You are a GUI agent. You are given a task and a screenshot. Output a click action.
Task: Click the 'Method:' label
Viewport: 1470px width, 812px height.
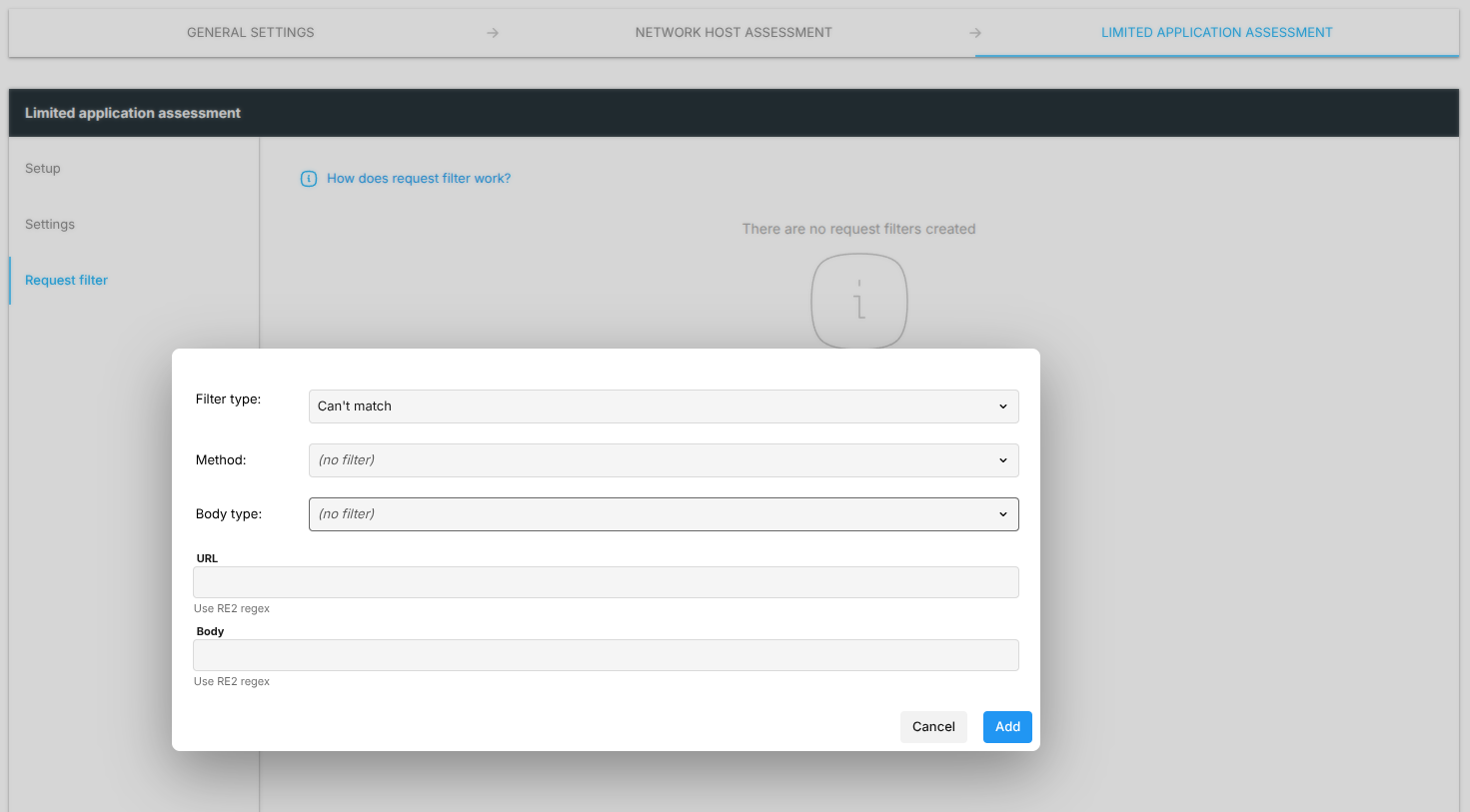point(221,460)
